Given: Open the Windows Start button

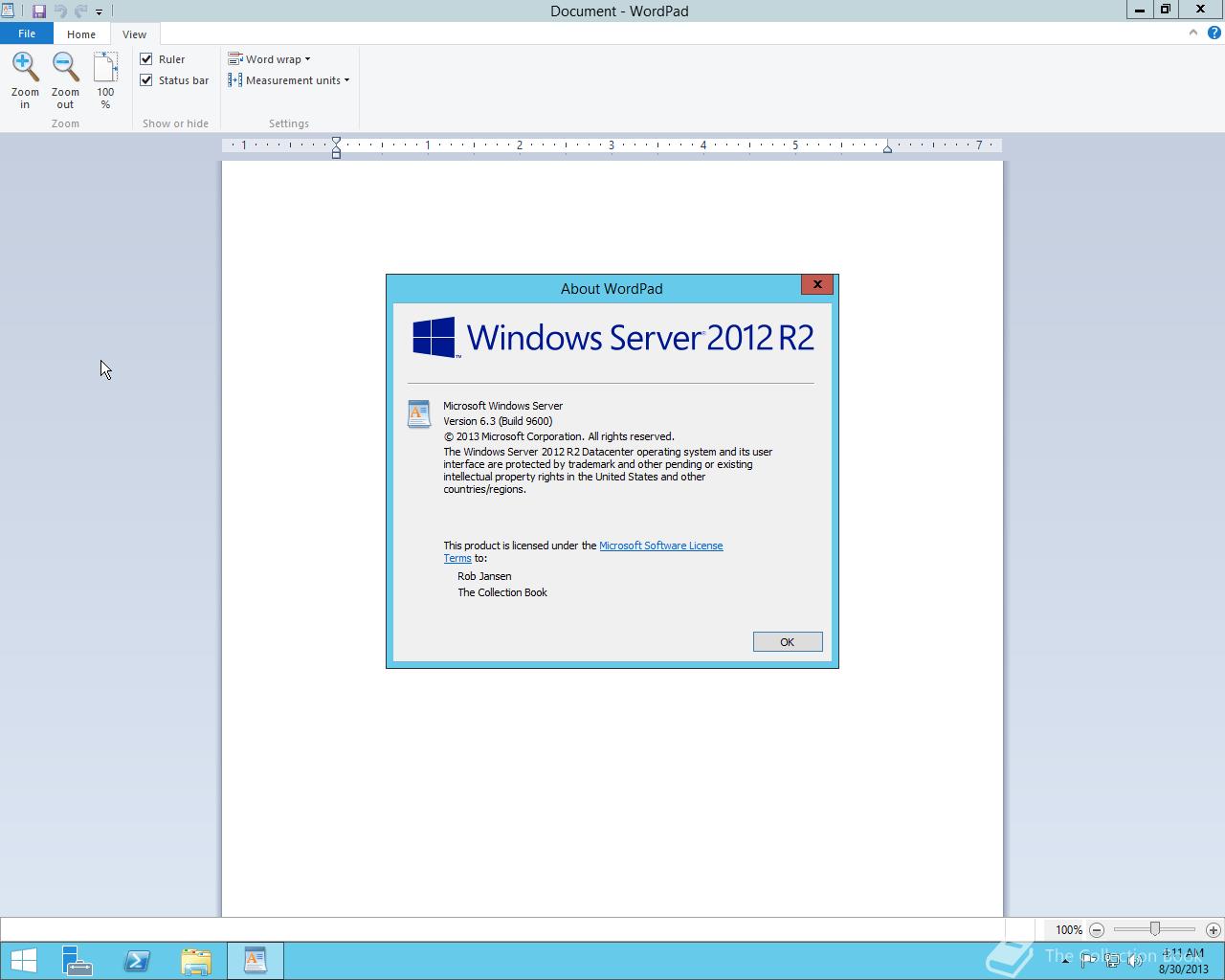Looking at the screenshot, I should click(x=24, y=961).
